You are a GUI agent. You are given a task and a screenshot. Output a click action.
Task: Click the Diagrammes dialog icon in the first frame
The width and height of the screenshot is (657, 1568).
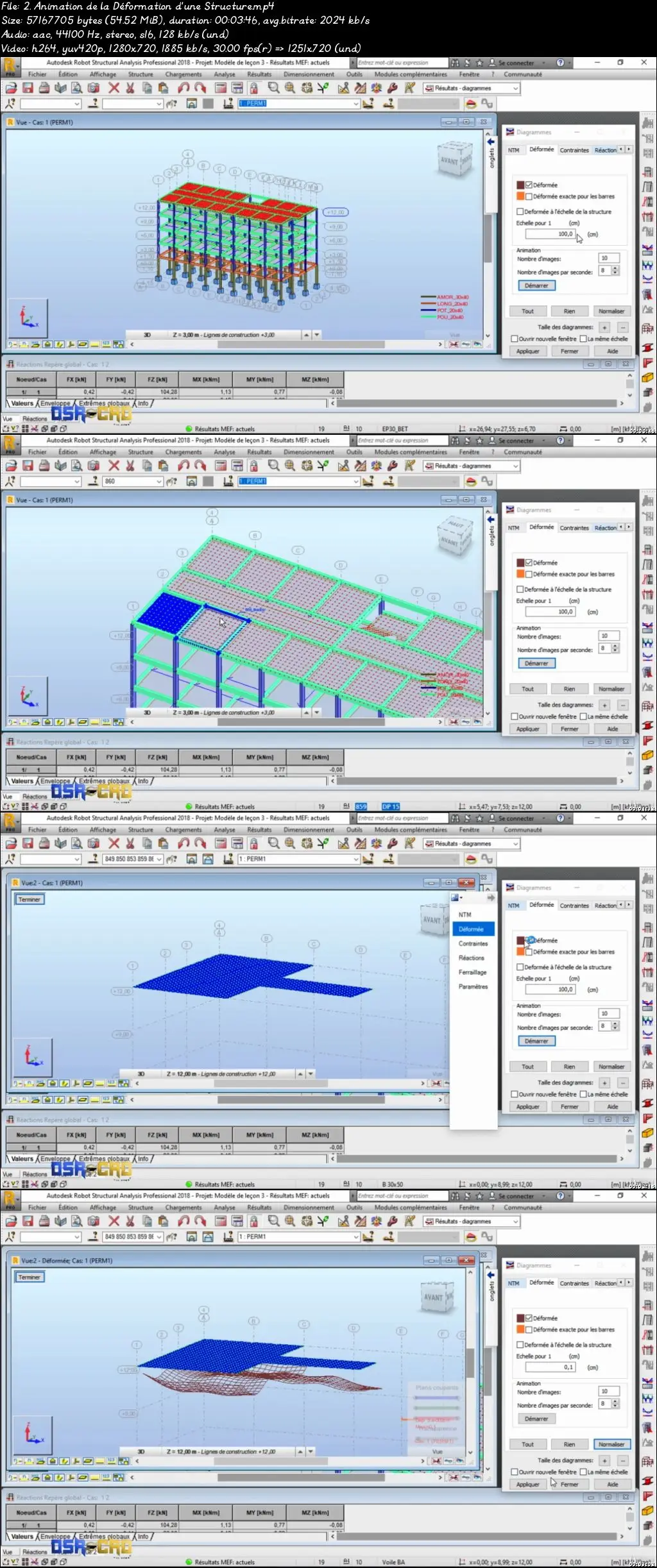click(510, 131)
